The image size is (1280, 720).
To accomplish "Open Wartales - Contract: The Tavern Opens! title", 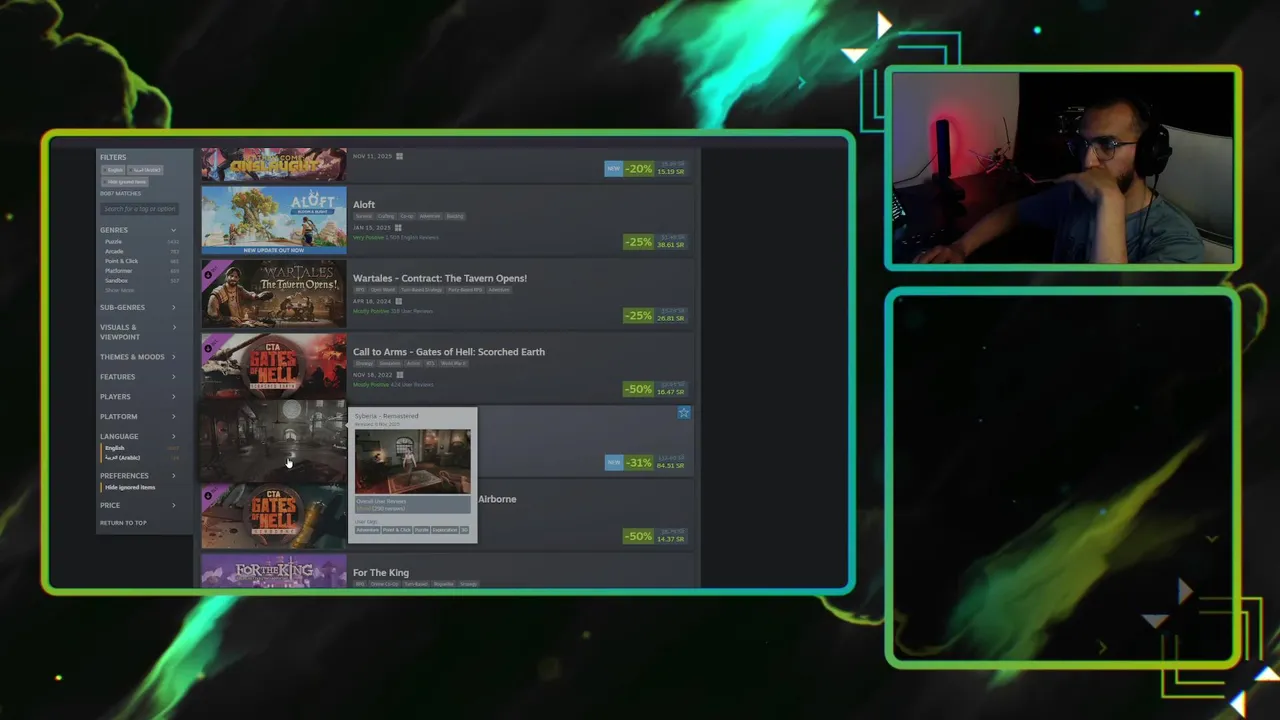I will click(440, 278).
